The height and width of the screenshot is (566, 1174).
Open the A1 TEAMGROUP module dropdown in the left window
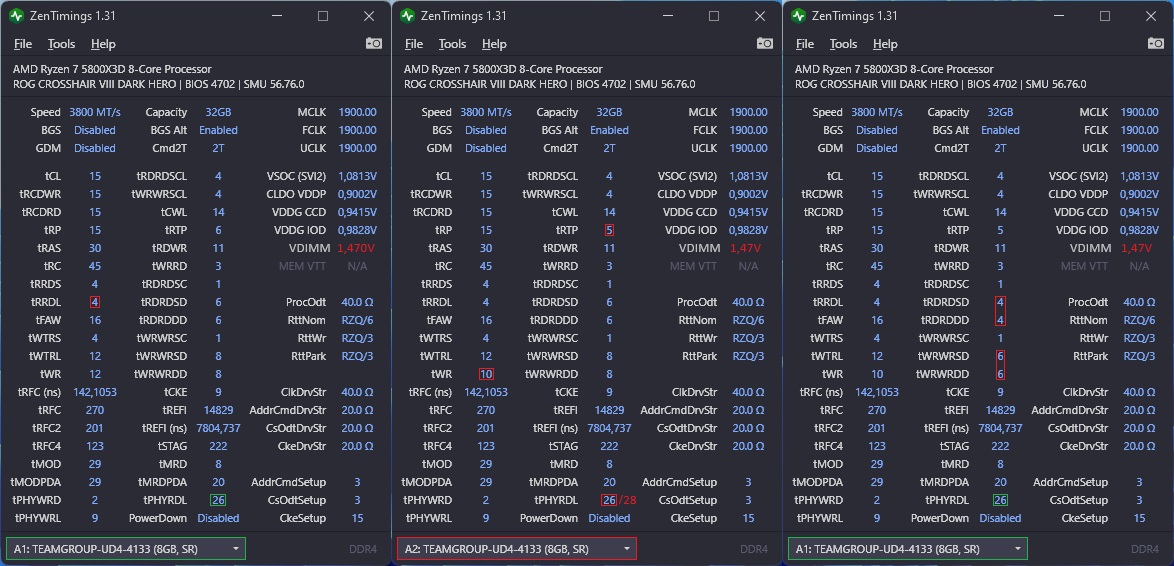coord(125,549)
